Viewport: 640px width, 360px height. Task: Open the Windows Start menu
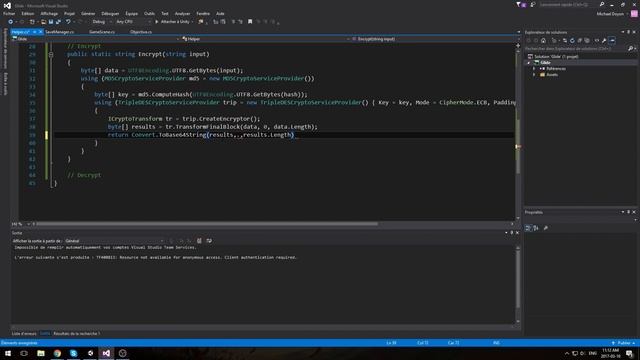[8, 353]
